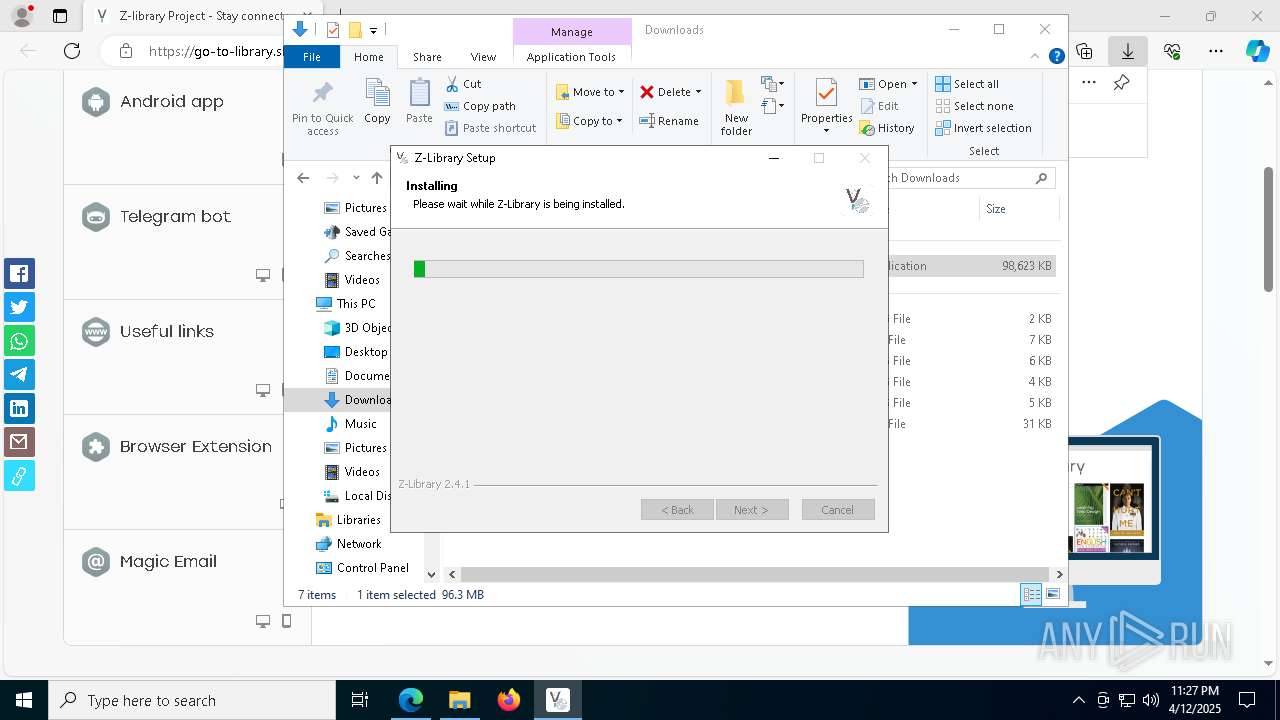Click the Properties checkmark icon
The image size is (1280, 720).
(x=826, y=93)
